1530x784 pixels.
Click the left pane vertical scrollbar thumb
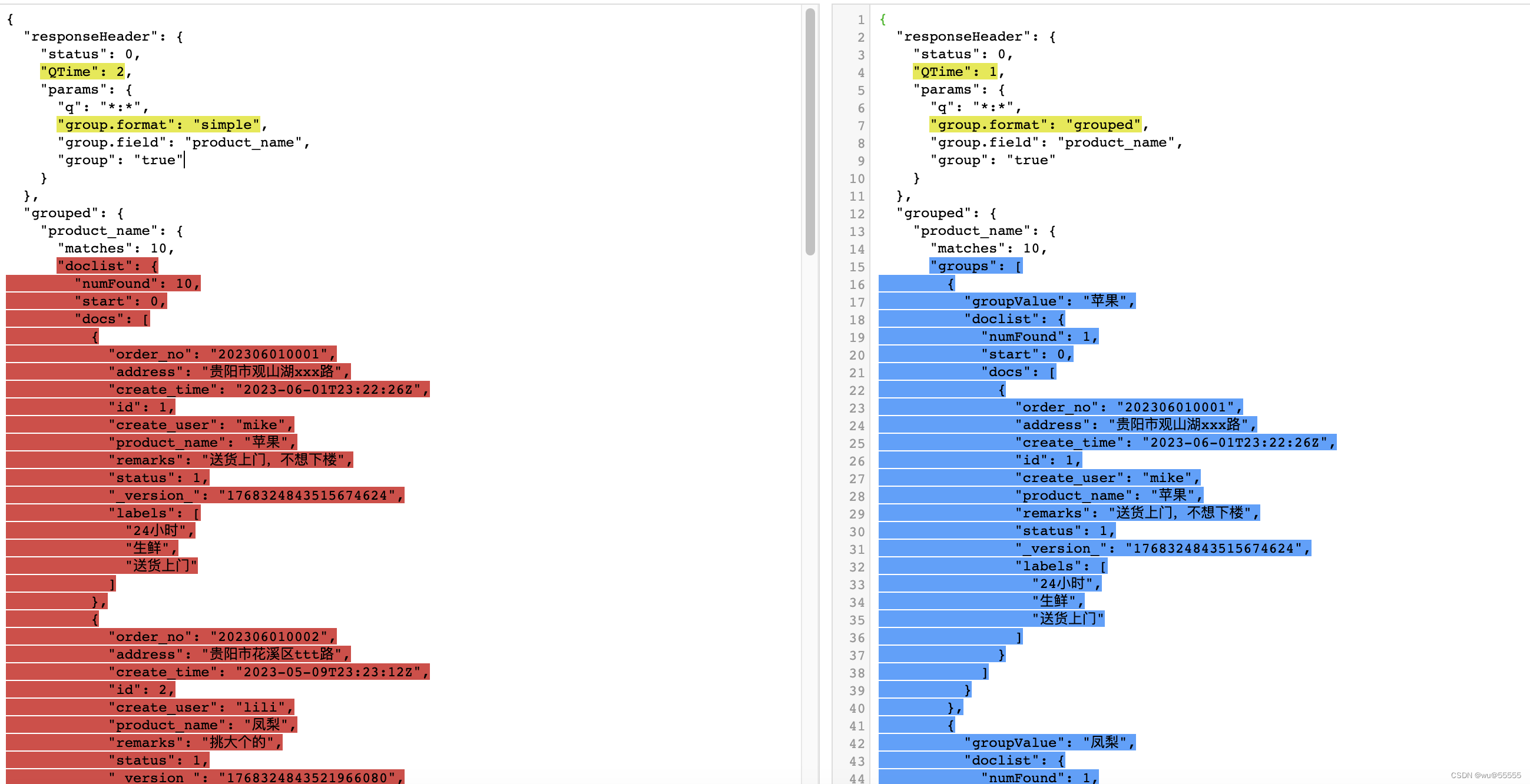pyautogui.click(x=810, y=131)
